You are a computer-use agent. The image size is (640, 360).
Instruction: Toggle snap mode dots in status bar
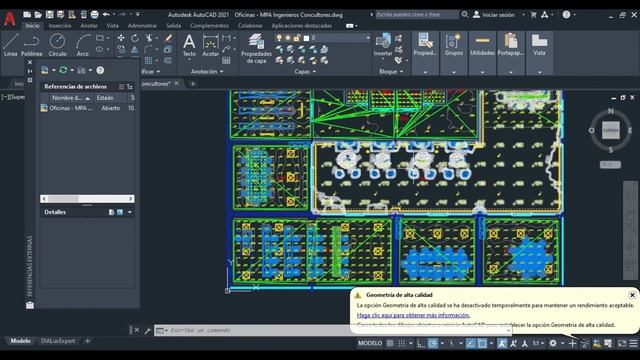coord(402,343)
